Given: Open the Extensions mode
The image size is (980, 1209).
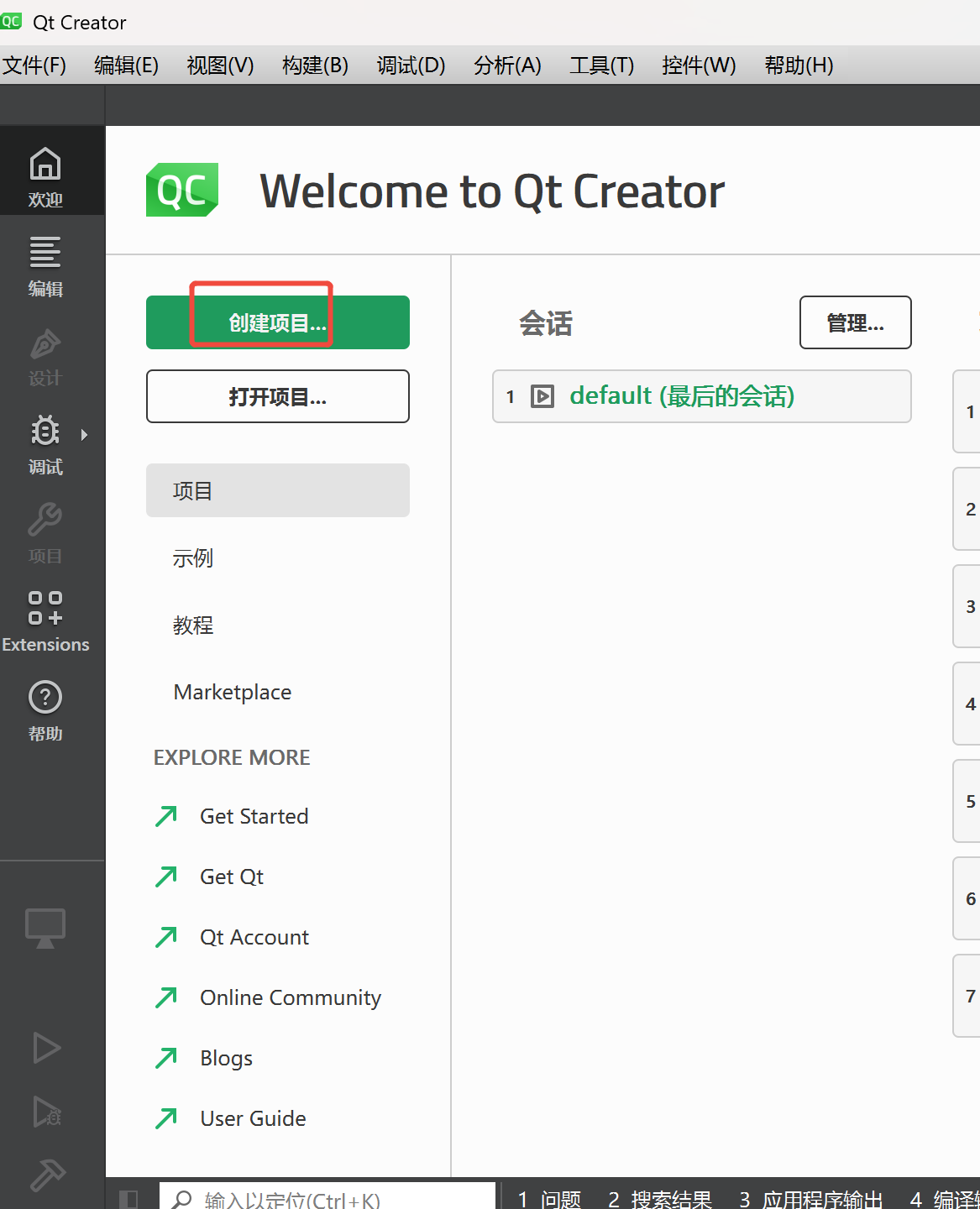Looking at the screenshot, I should 45,622.
